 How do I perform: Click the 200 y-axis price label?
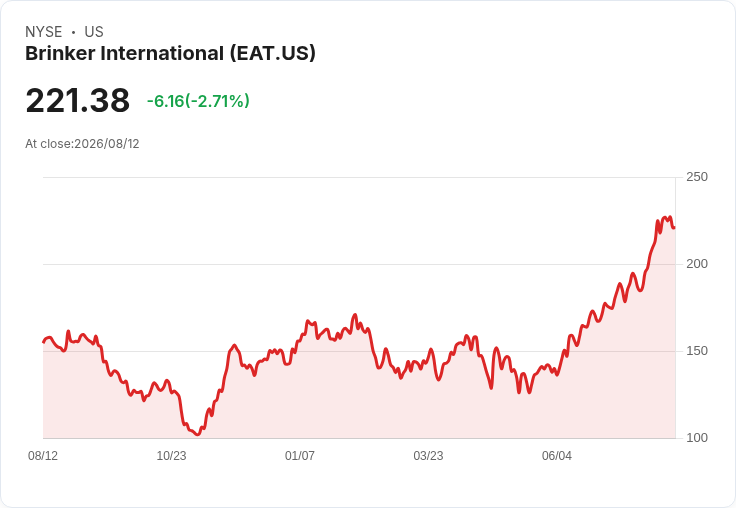click(697, 264)
